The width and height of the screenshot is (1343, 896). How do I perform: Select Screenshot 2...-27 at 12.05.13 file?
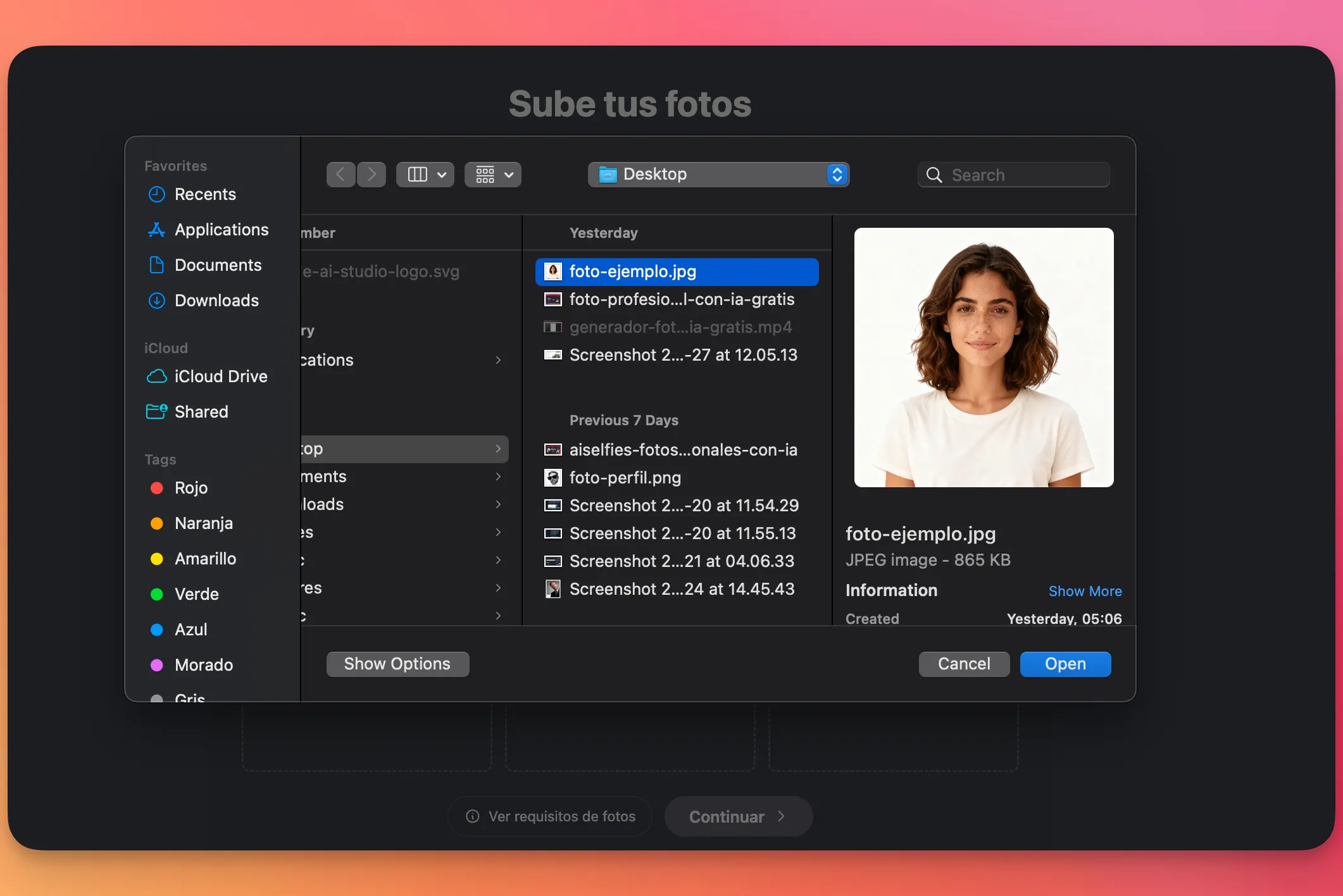click(x=682, y=355)
